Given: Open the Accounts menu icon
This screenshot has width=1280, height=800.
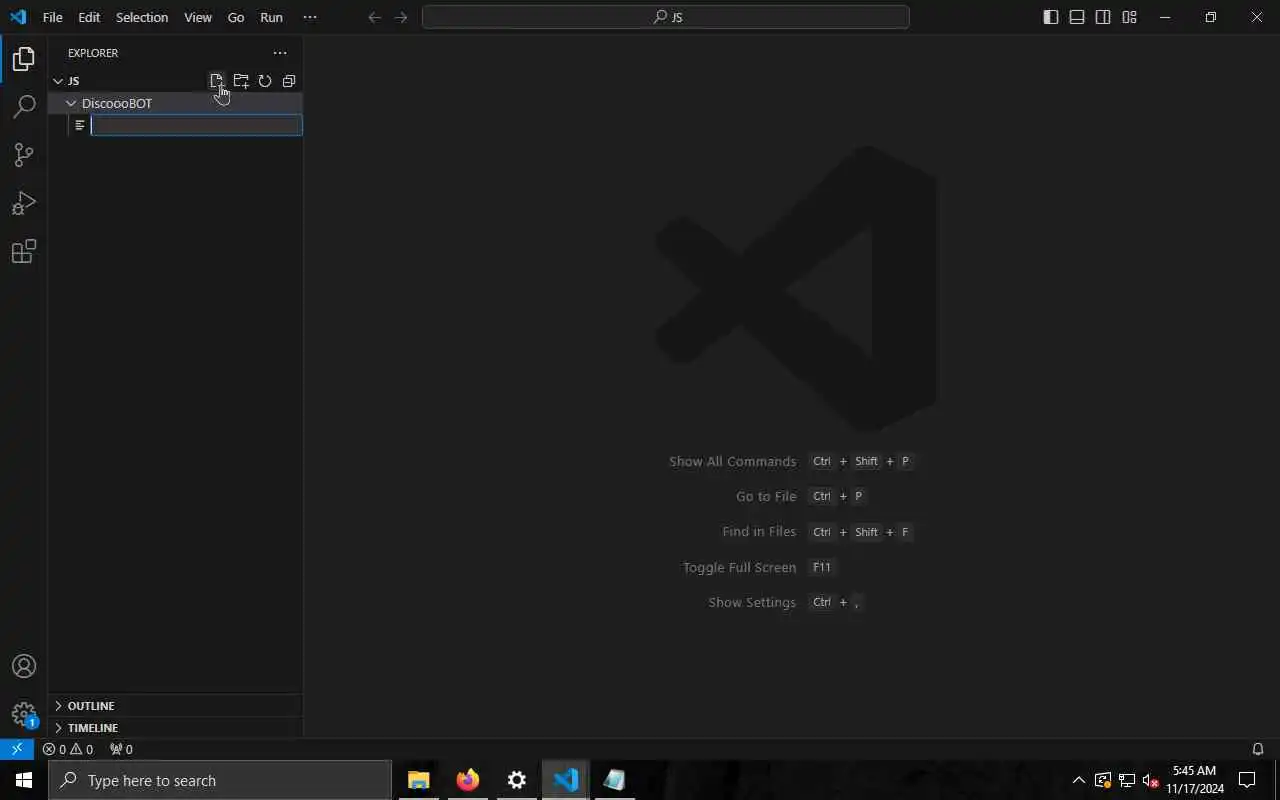Looking at the screenshot, I should 24,666.
